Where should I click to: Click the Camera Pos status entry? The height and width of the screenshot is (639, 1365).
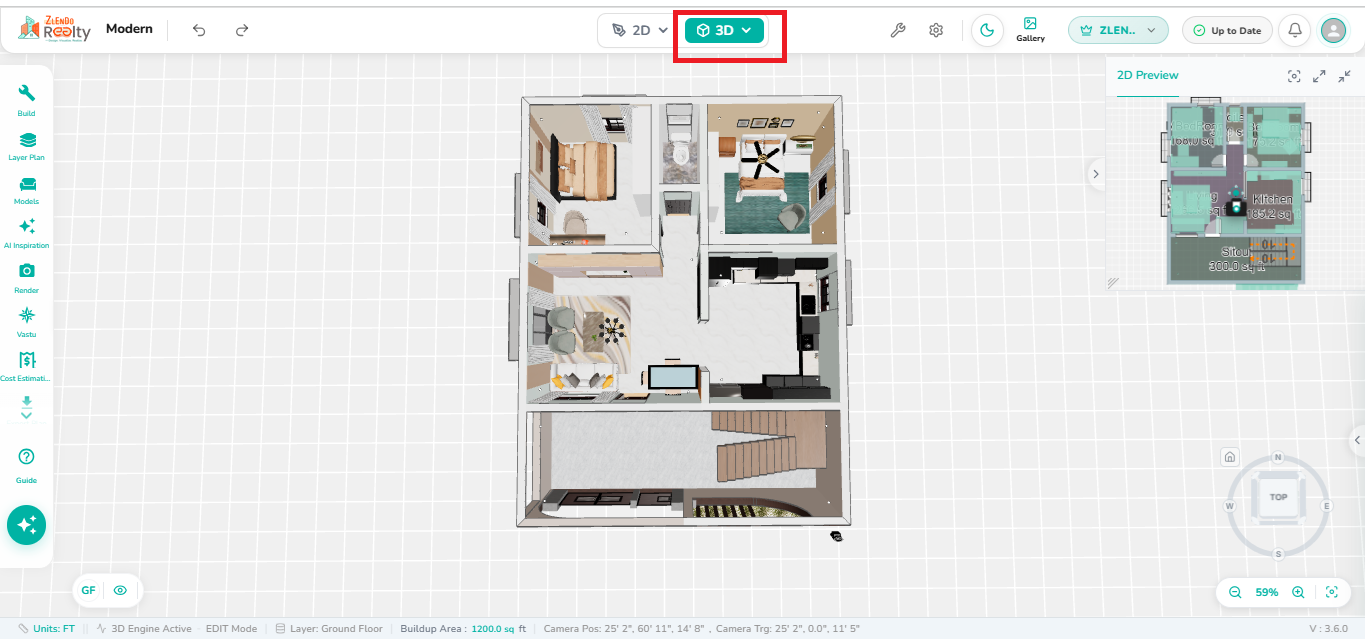pos(623,629)
